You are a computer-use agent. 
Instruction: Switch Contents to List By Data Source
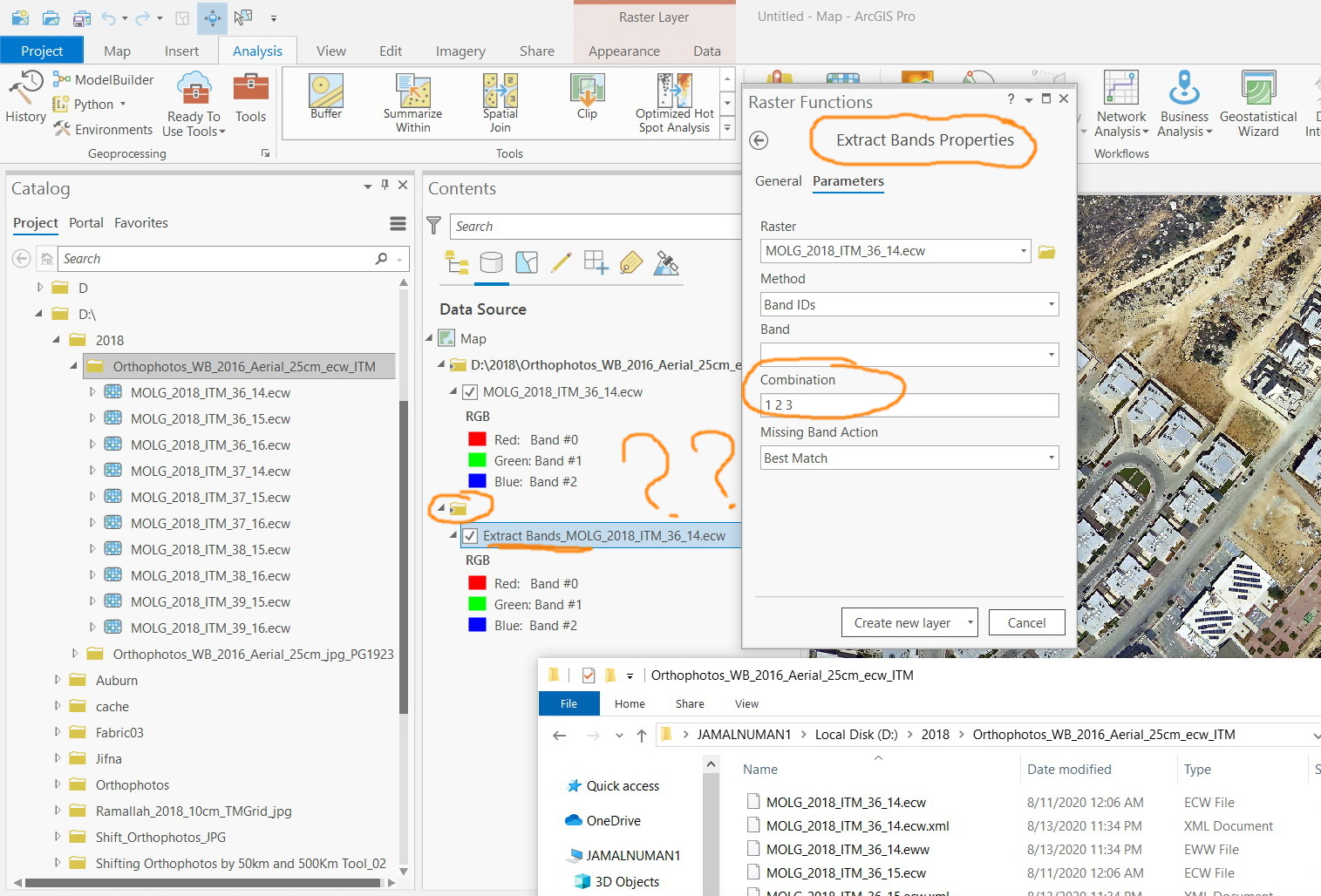point(492,262)
